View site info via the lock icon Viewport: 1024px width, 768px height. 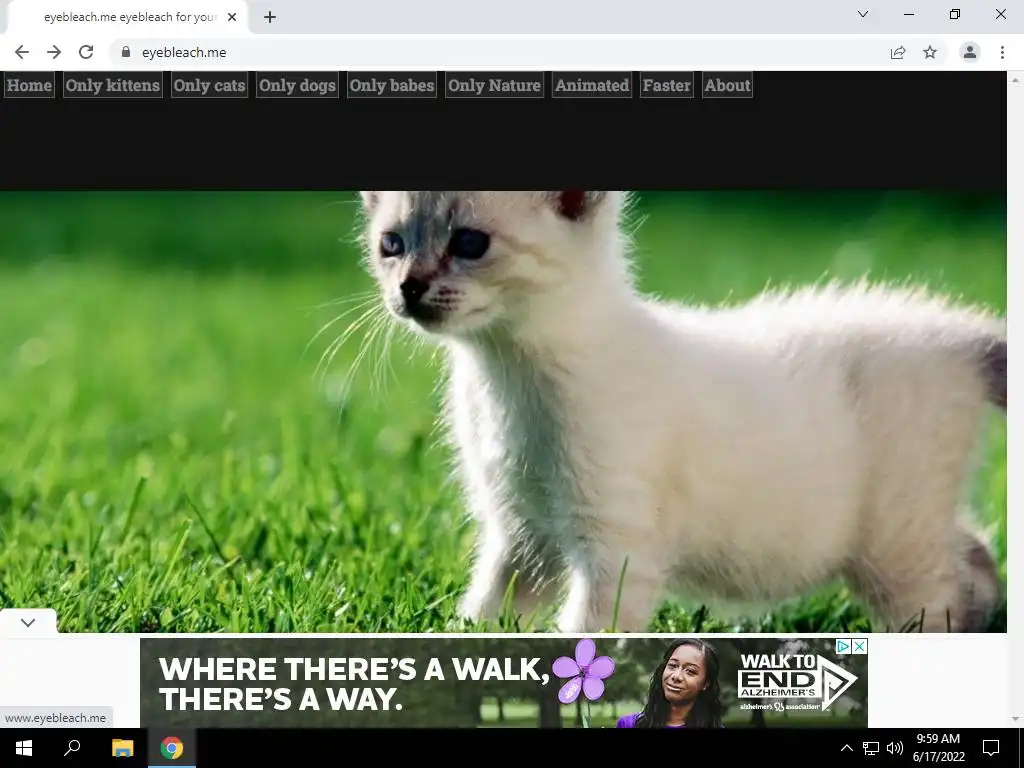pyautogui.click(x=126, y=52)
